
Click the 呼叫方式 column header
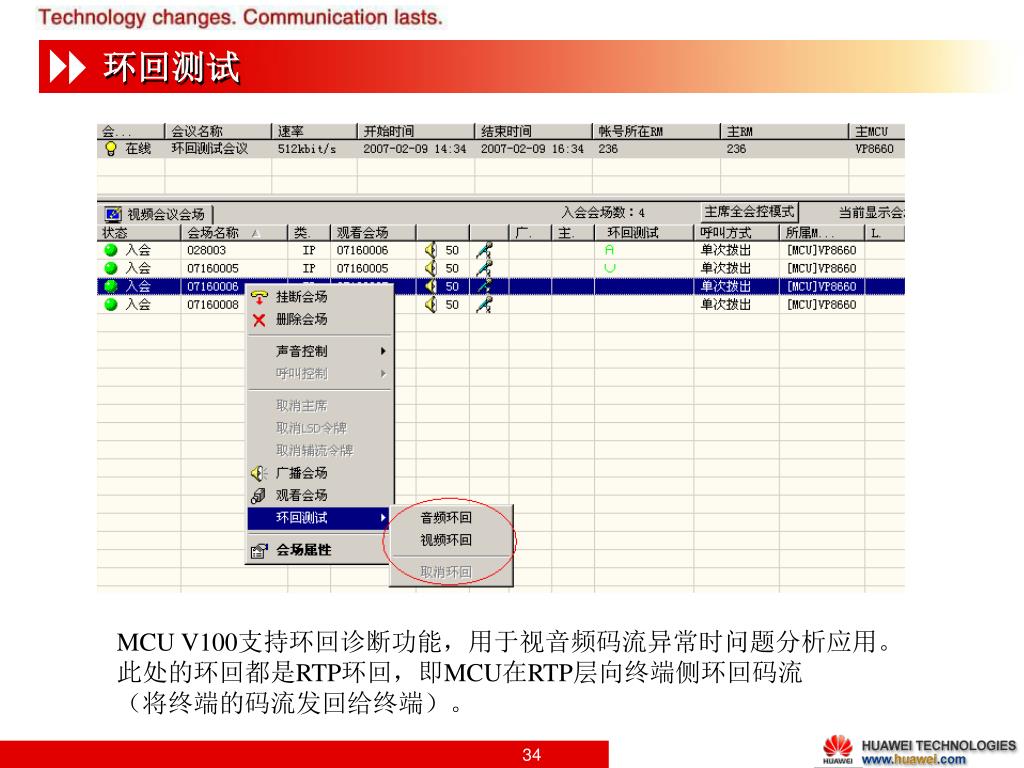click(x=736, y=232)
